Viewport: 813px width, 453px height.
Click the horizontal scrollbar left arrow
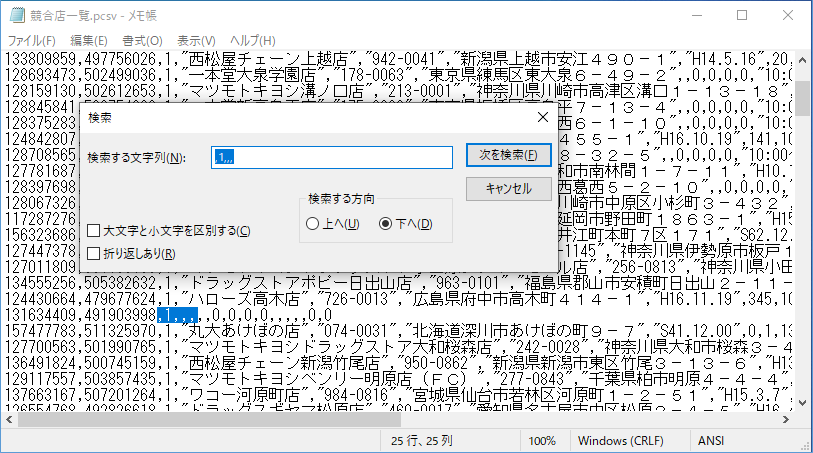(9, 419)
